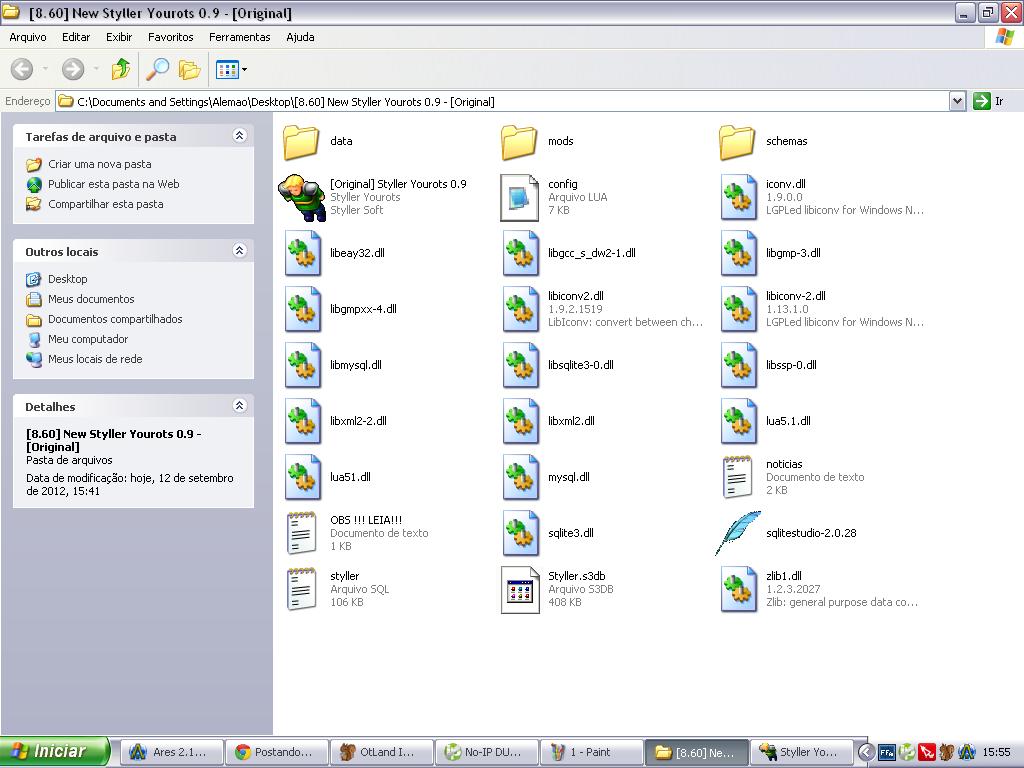Open the Forward history dropdown arrow
The width and height of the screenshot is (1024, 768).
coord(96,69)
